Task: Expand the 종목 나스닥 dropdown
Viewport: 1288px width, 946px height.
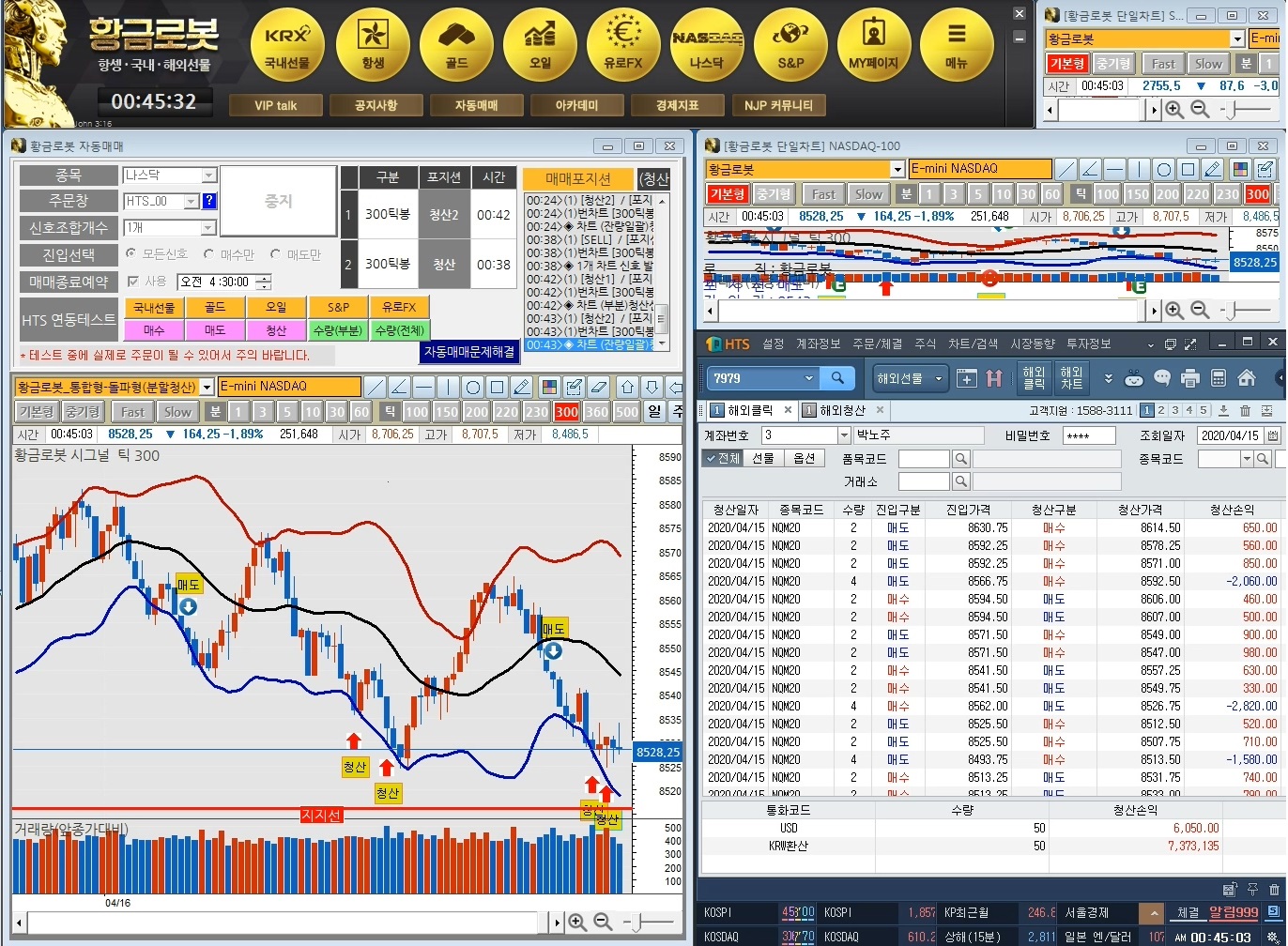Action: pos(208,175)
